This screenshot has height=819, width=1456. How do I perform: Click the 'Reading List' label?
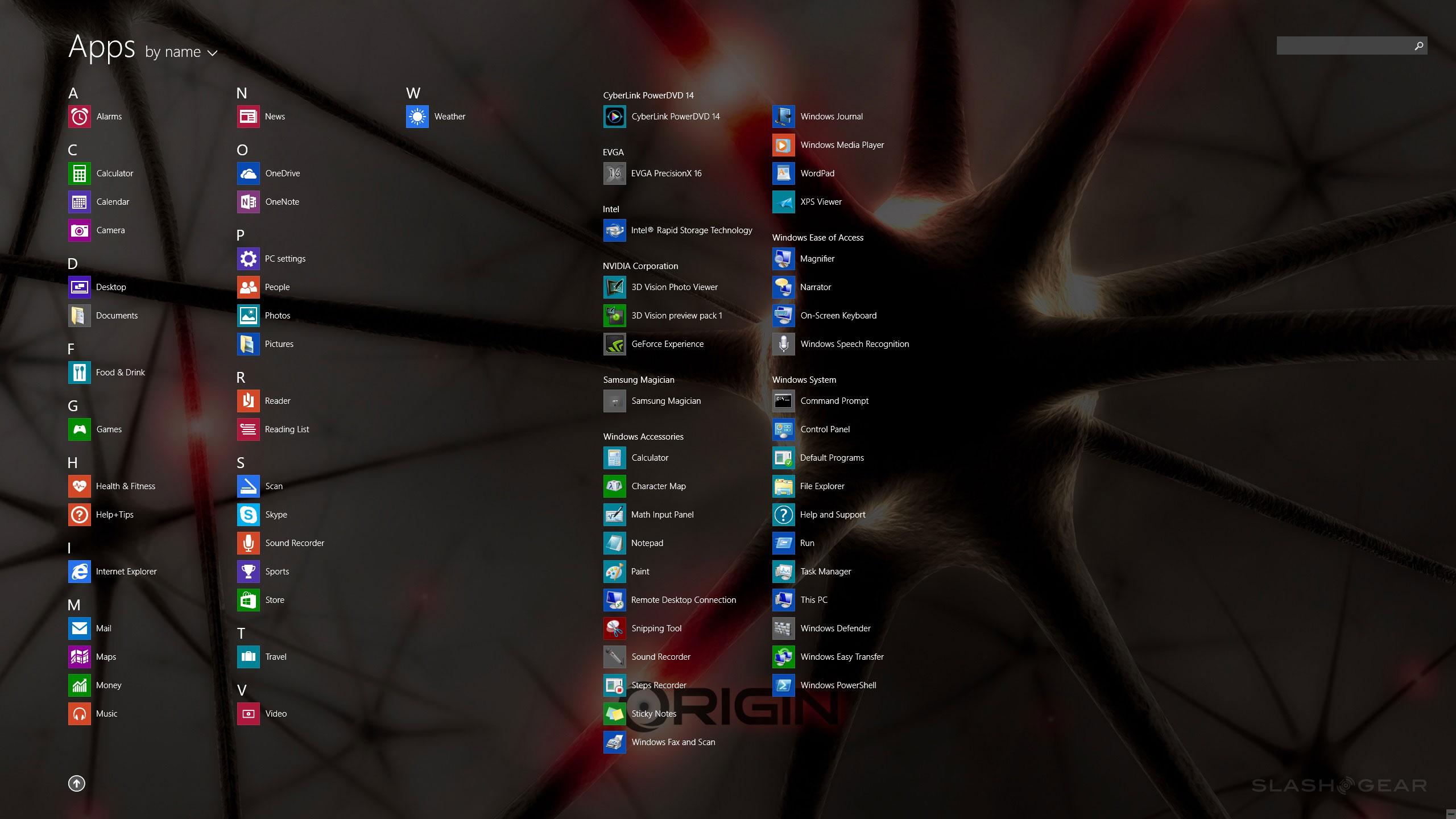click(x=287, y=429)
